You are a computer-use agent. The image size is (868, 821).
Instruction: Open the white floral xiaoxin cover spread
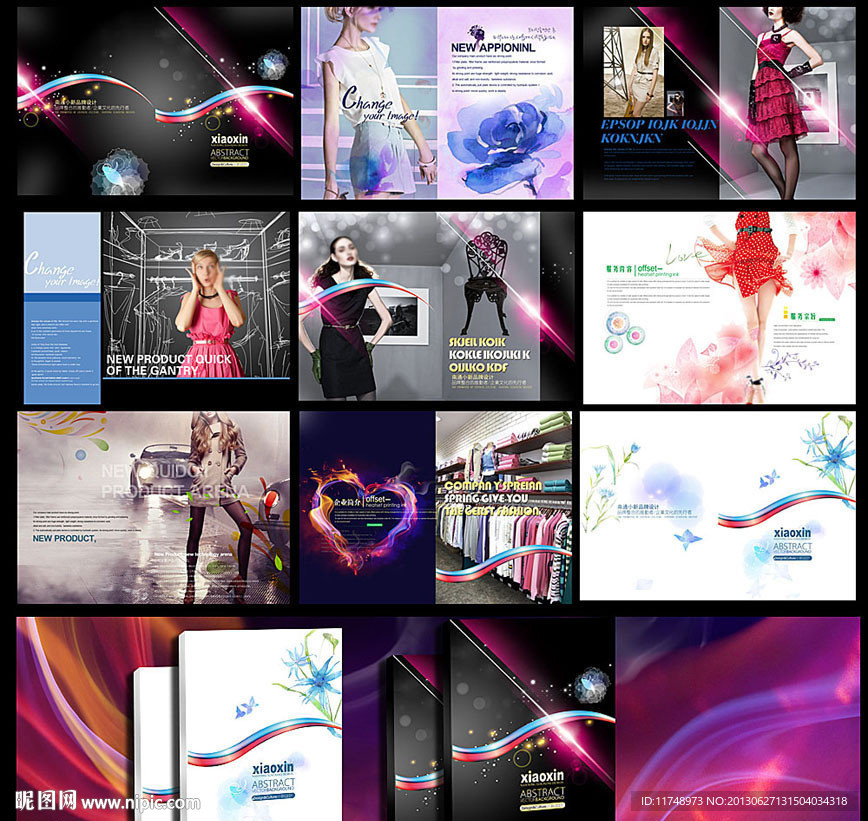(x=717, y=505)
